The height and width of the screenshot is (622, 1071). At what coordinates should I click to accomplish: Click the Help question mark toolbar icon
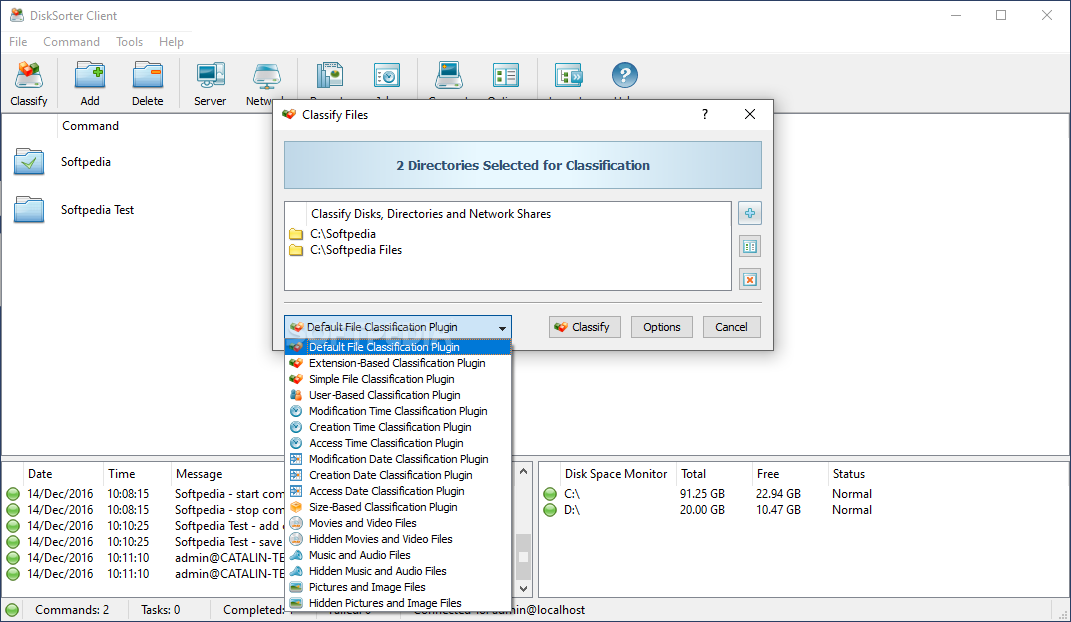[624, 75]
